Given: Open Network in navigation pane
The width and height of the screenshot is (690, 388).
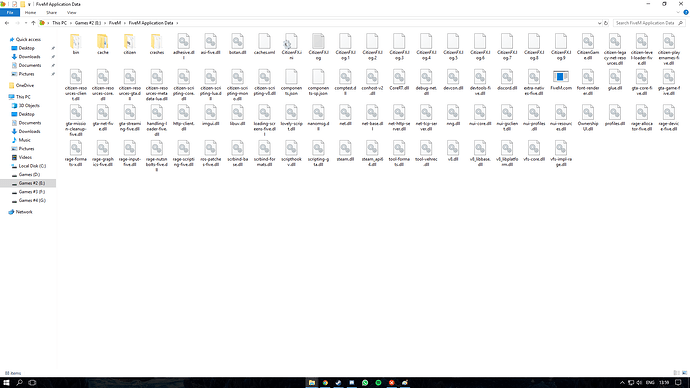Looking at the screenshot, I should (24, 212).
